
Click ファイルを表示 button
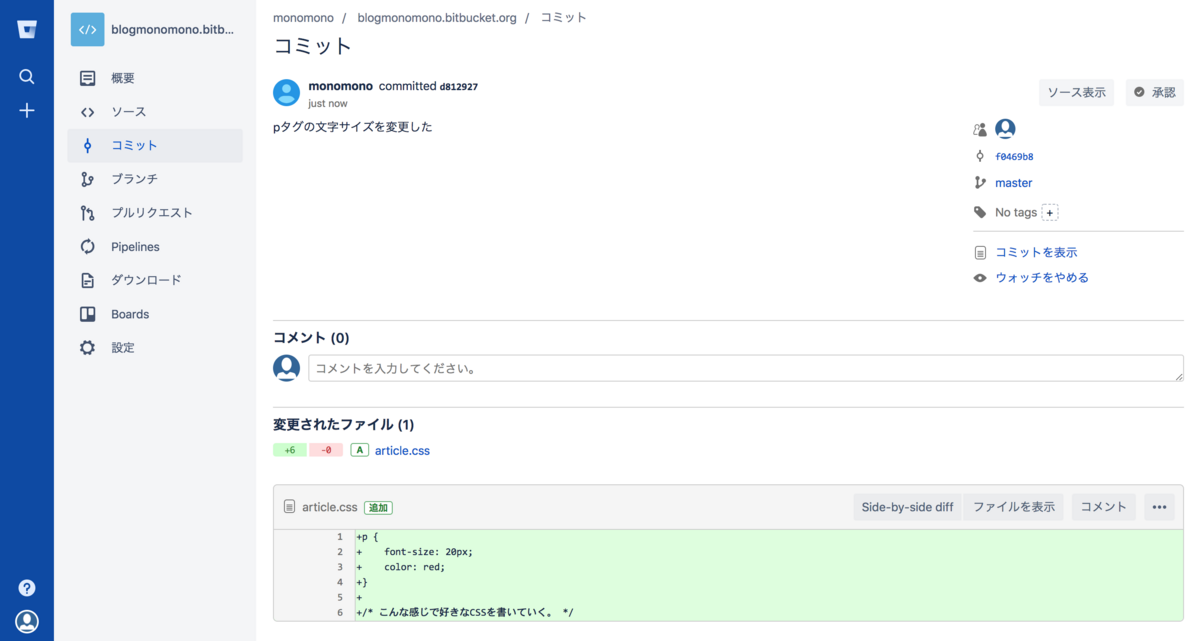coord(1014,507)
